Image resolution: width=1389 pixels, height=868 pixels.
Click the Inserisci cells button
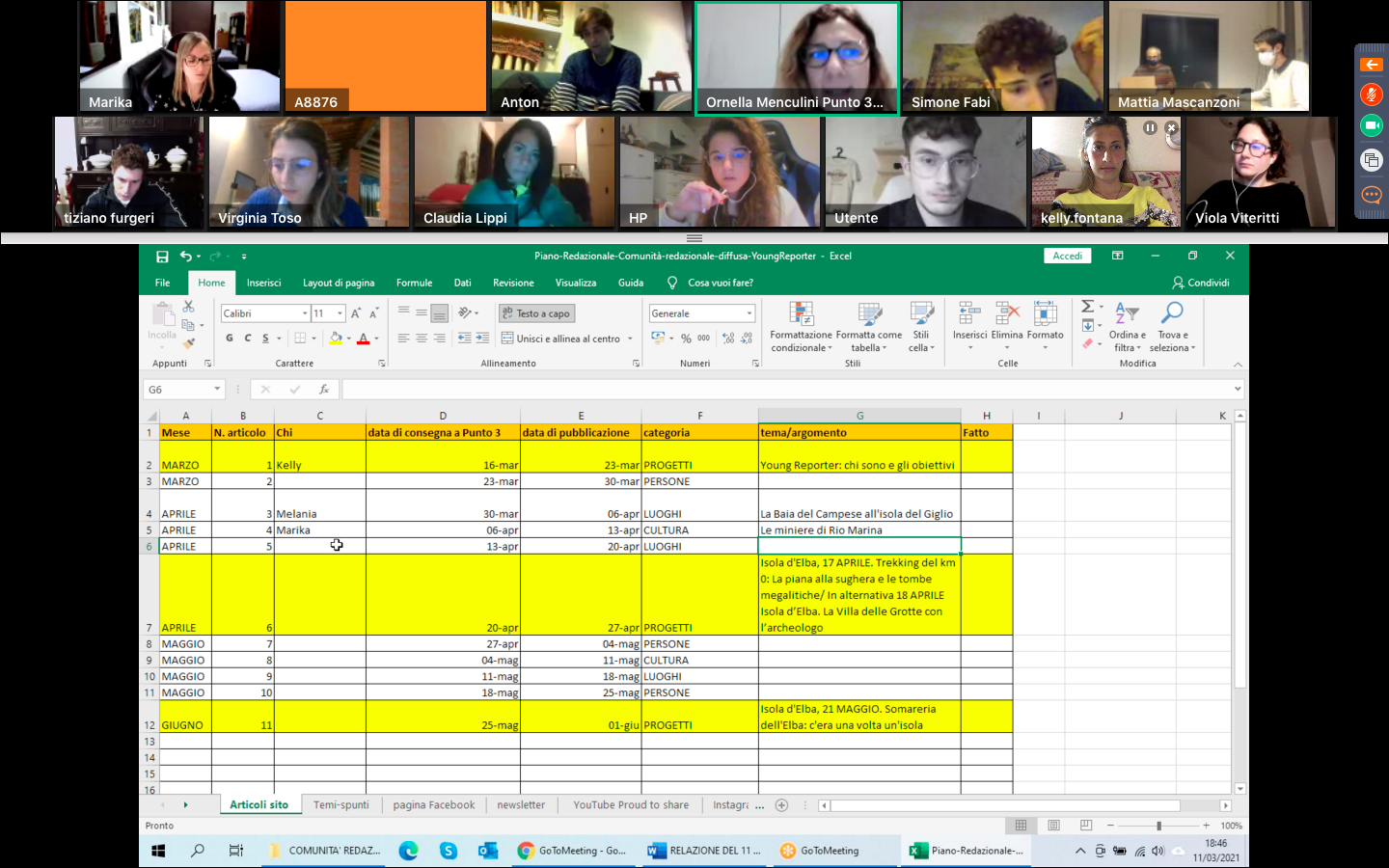969,327
